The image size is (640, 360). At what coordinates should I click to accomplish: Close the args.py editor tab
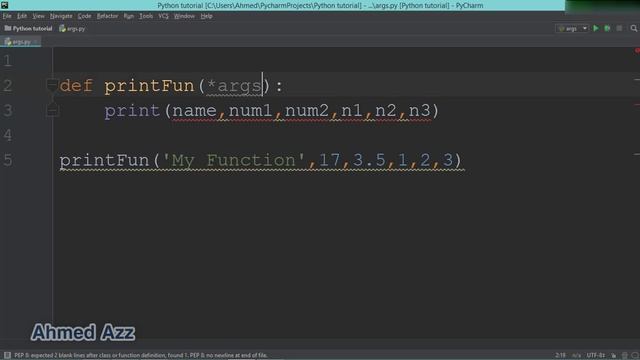[36, 42]
